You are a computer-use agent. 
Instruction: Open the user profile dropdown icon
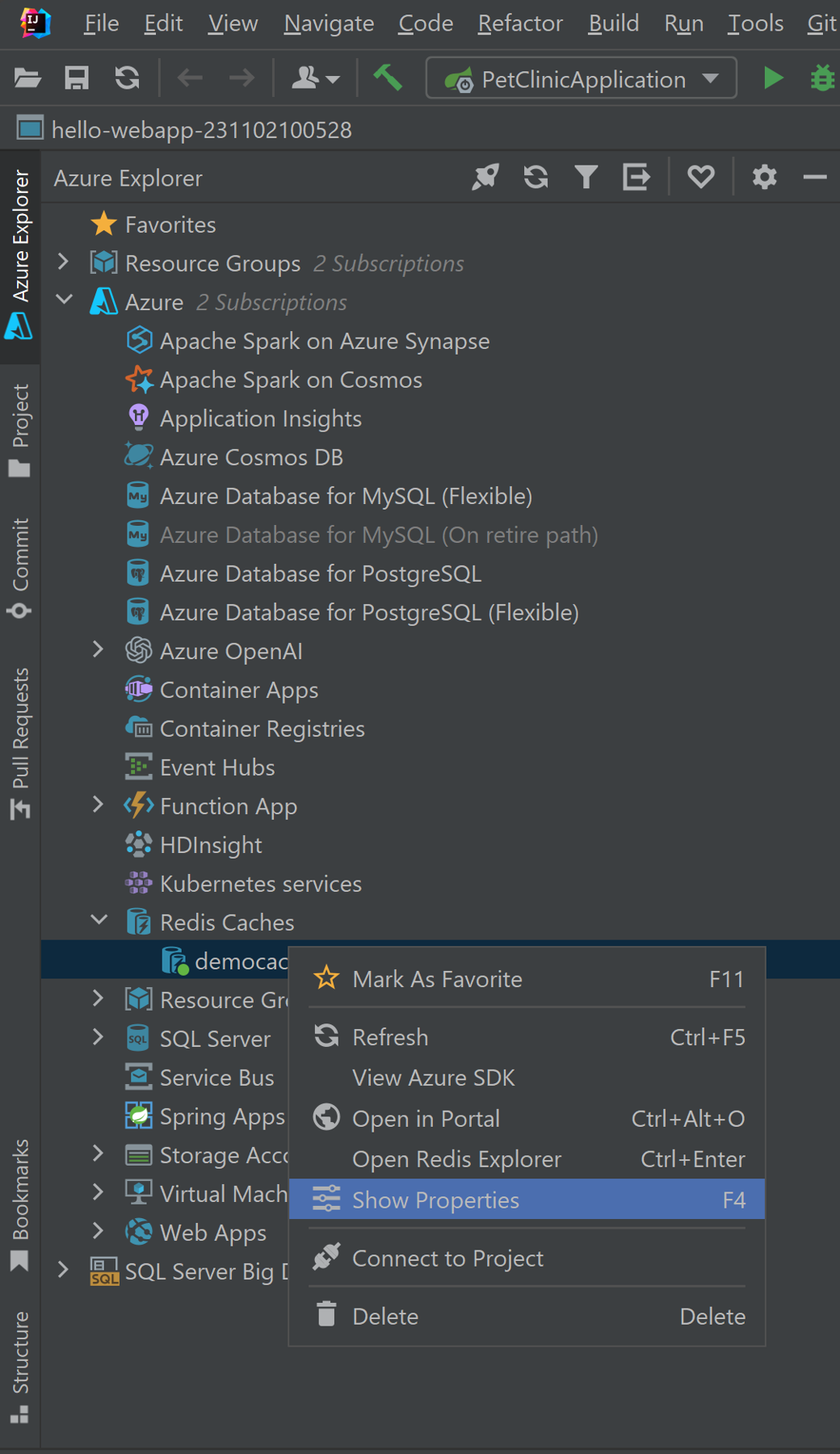tap(315, 78)
